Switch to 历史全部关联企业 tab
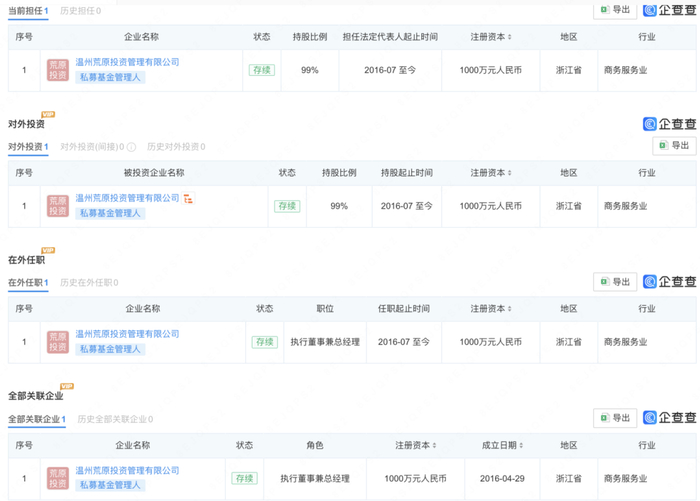 114,419
